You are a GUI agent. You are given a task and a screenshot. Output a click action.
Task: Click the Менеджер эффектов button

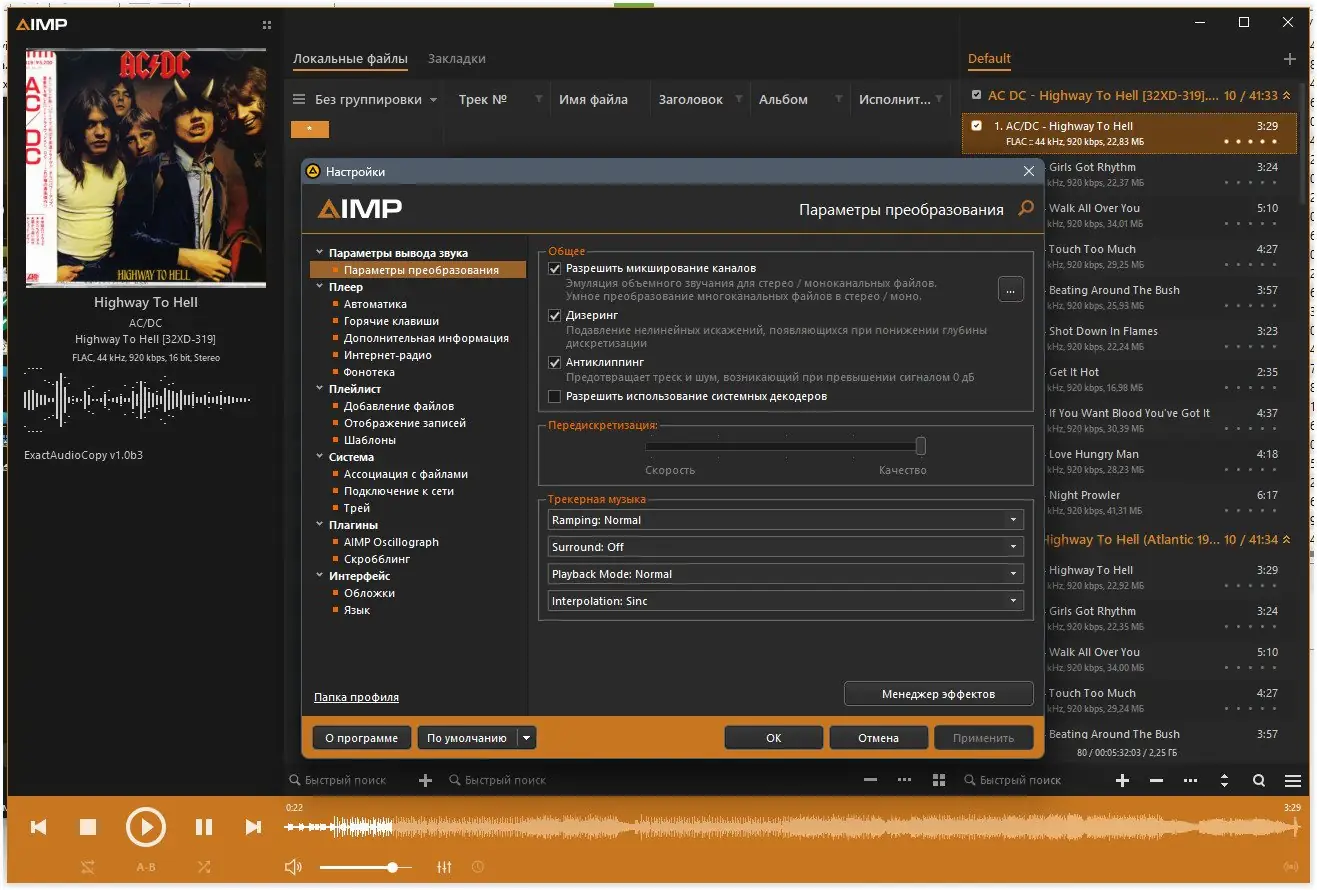coord(938,693)
